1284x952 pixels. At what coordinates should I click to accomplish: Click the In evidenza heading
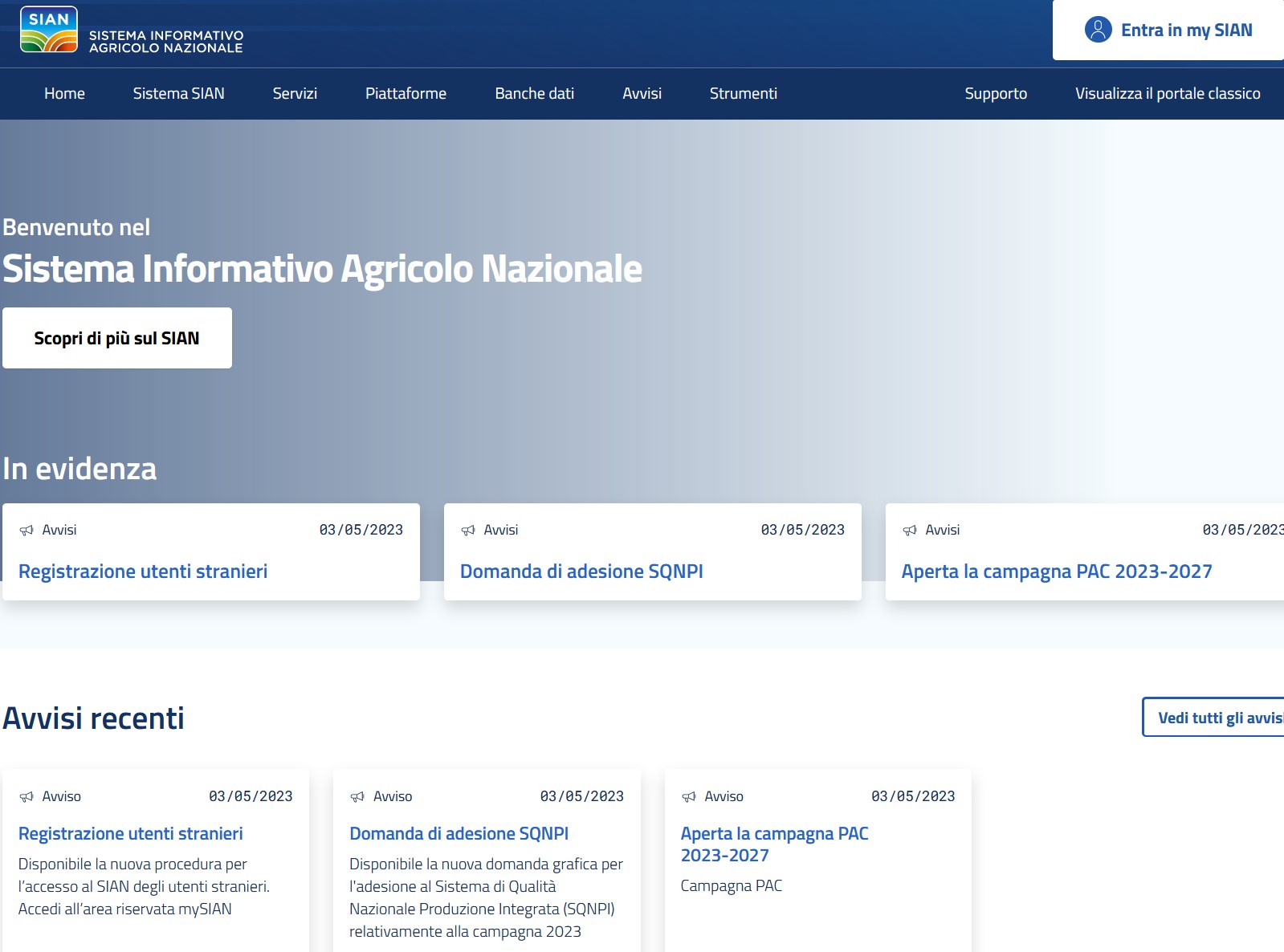coord(79,469)
